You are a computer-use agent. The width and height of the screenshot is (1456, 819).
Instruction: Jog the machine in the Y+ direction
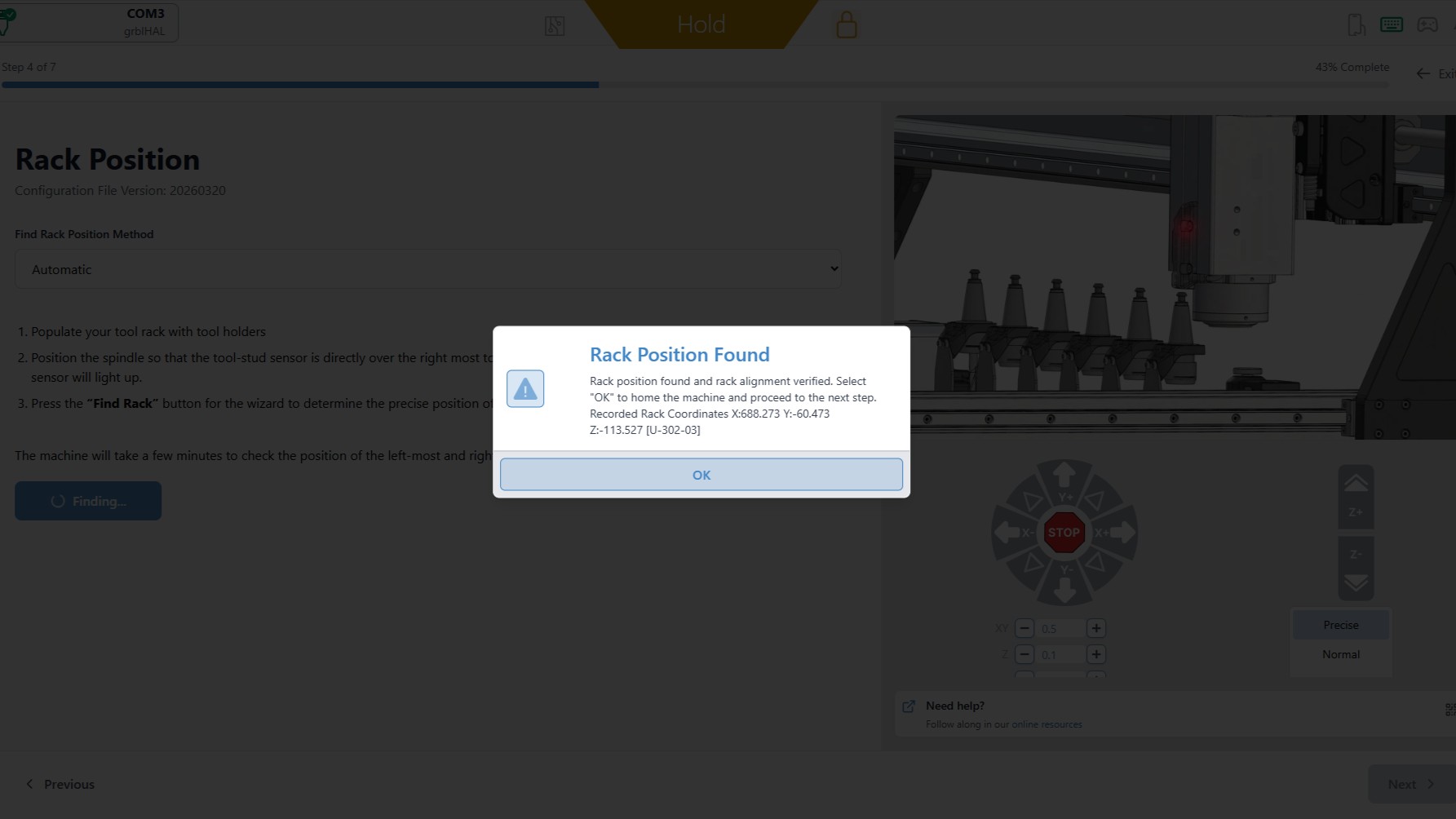1064,476
